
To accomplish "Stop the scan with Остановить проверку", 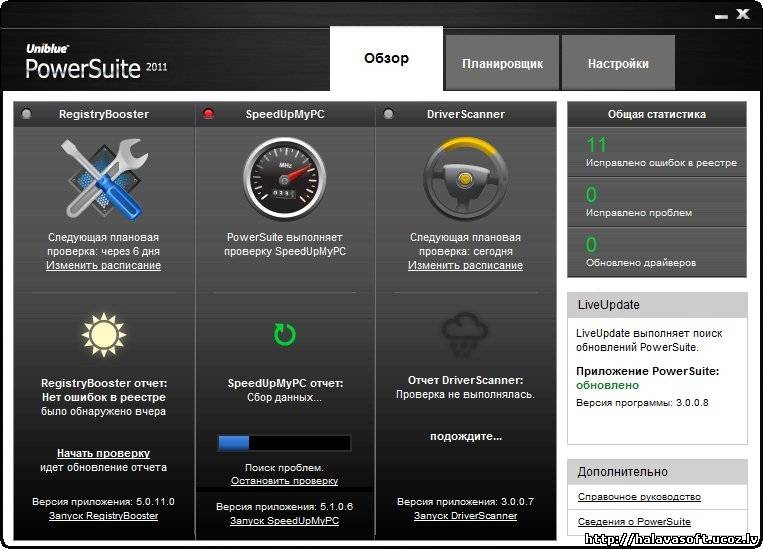I will click(285, 481).
